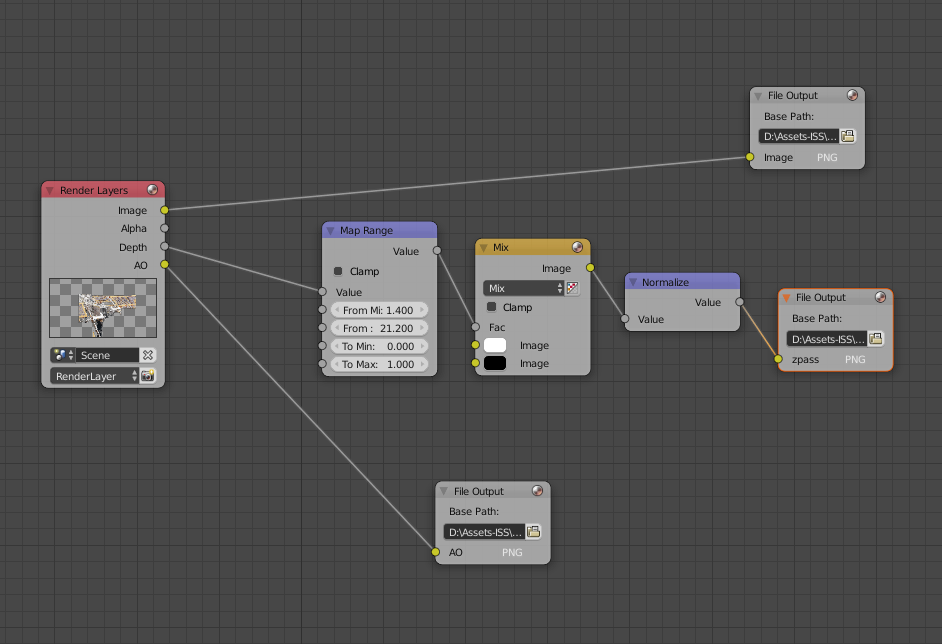
Task: Open the RenderLayer selector dropdown
Action: tap(95, 376)
